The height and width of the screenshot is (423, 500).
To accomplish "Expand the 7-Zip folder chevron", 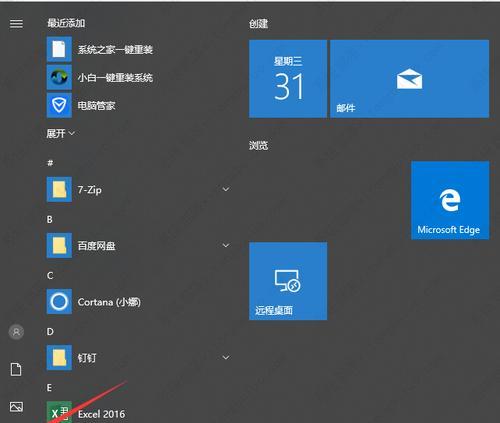I will coord(226,189).
